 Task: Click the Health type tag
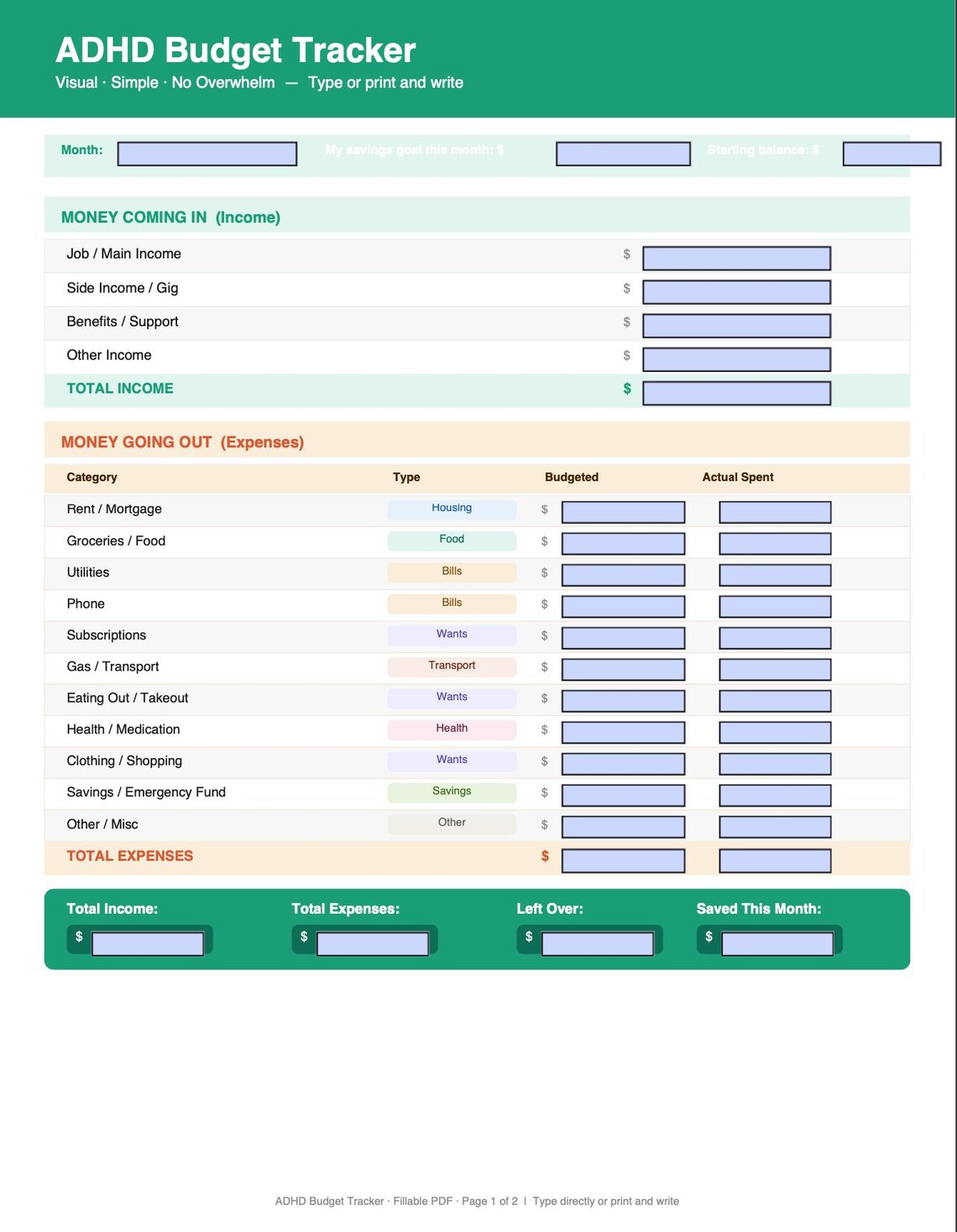click(x=452, y=728)
